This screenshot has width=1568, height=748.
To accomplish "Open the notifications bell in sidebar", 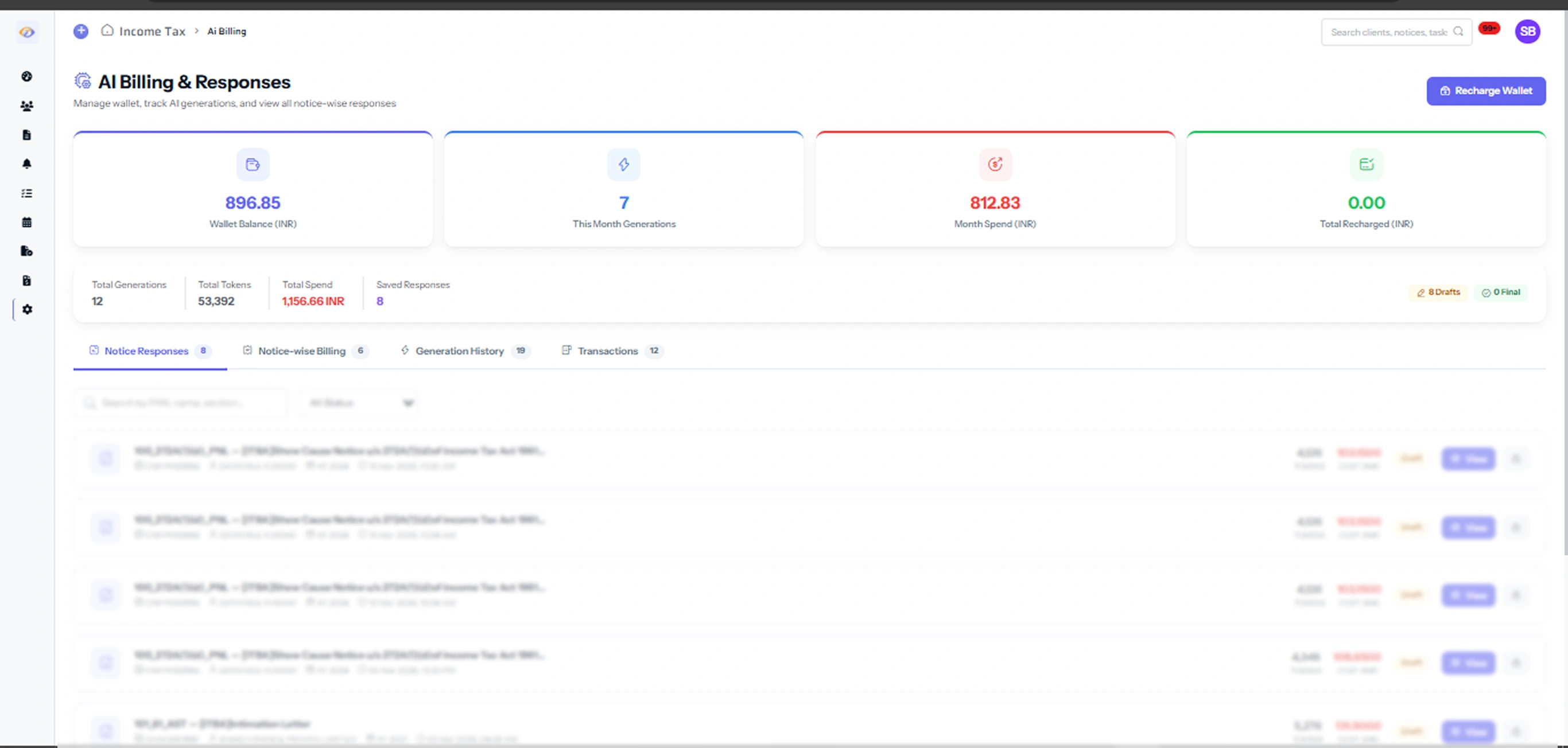I will pos(27,163).
